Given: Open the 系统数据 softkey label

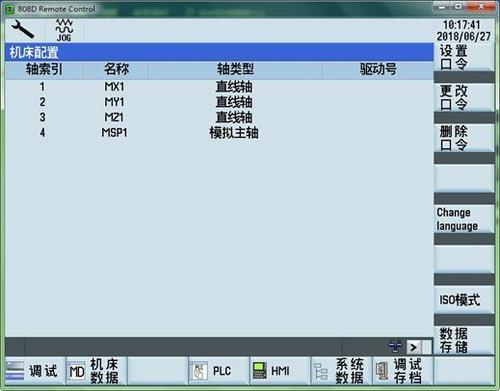Looking at the screenshot, I should pos(349,371).
